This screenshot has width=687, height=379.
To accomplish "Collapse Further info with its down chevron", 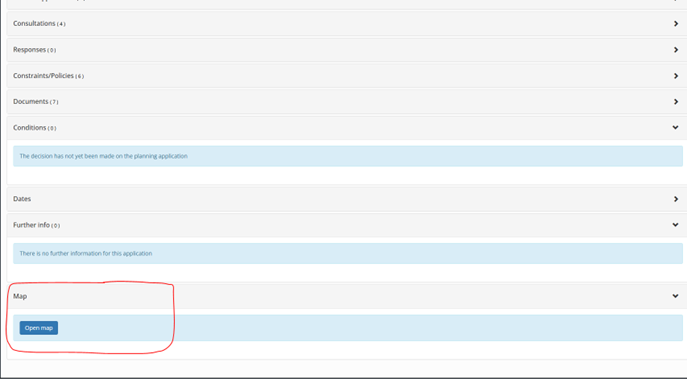I will coord(675,225).
